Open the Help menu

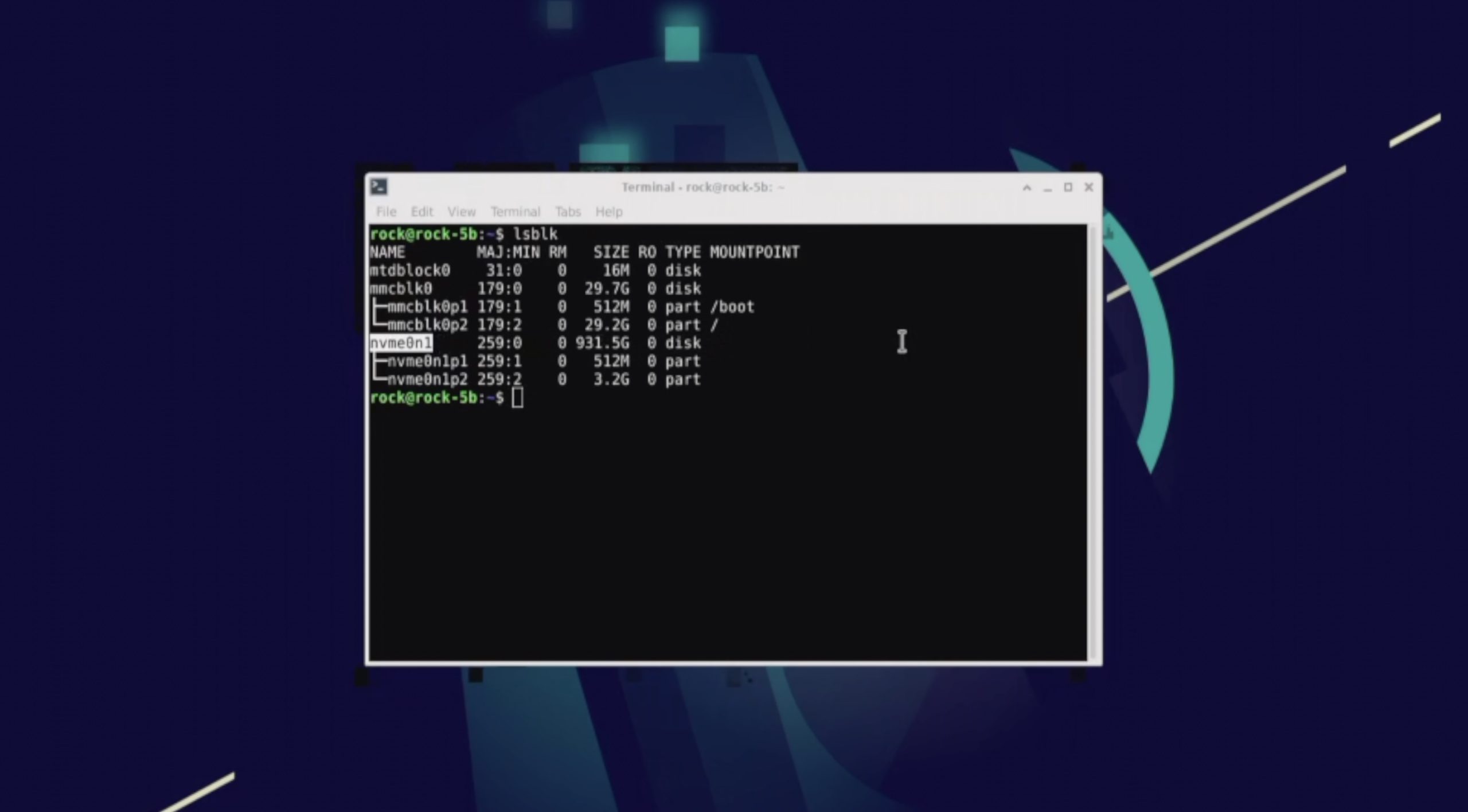pos(608,212)
